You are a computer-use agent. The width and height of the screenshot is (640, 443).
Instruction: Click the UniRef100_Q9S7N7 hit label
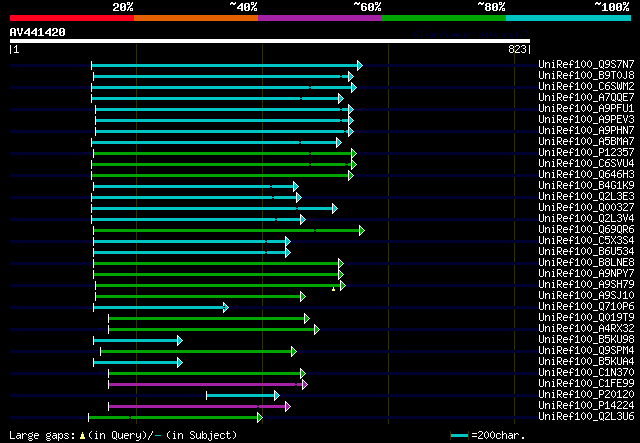click(x=586, y=65)
